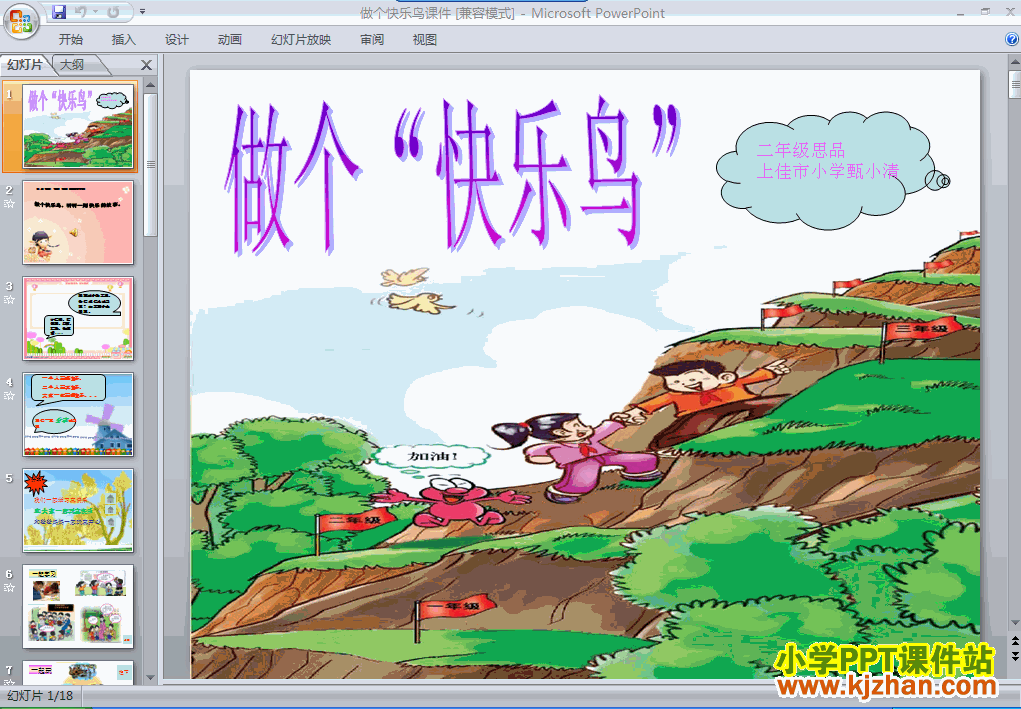Click the 二年级 red flag
This screenshot has height=709, width=1021.
(x=356, y=520)
